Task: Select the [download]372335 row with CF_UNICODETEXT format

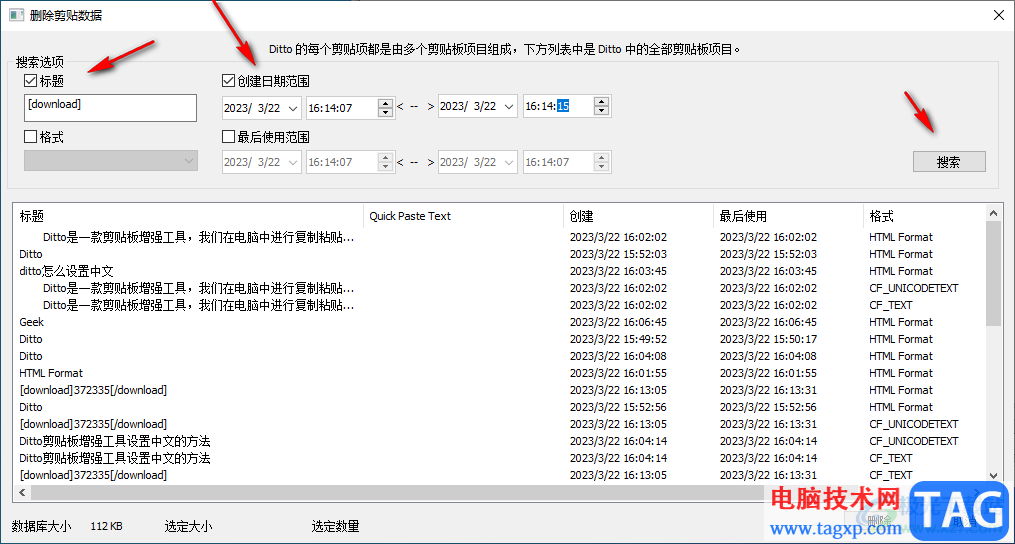Action: click(499, 424)
